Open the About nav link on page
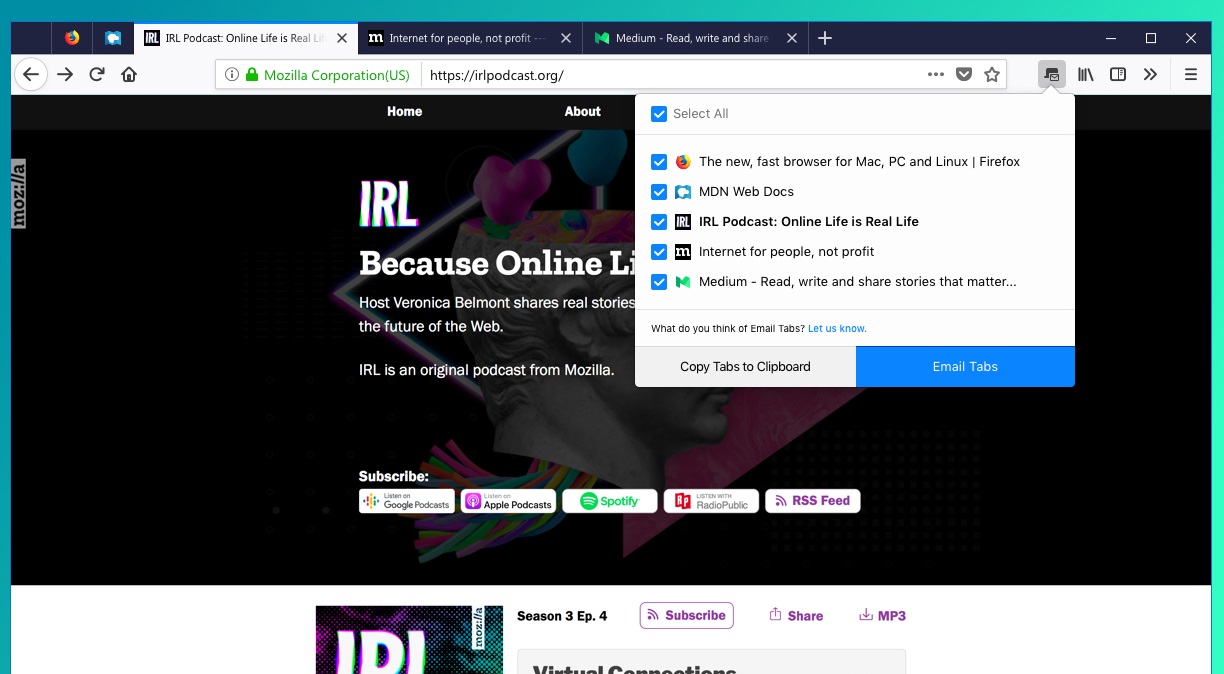 point(582,112)
